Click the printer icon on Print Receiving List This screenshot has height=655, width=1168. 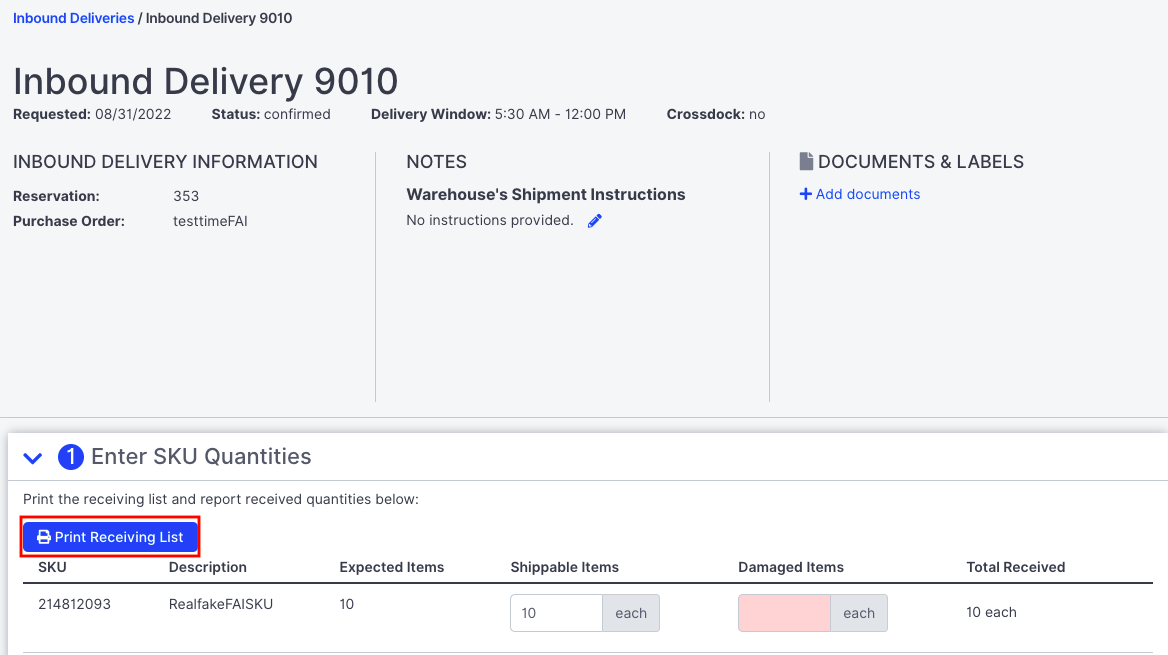[44, 536]
